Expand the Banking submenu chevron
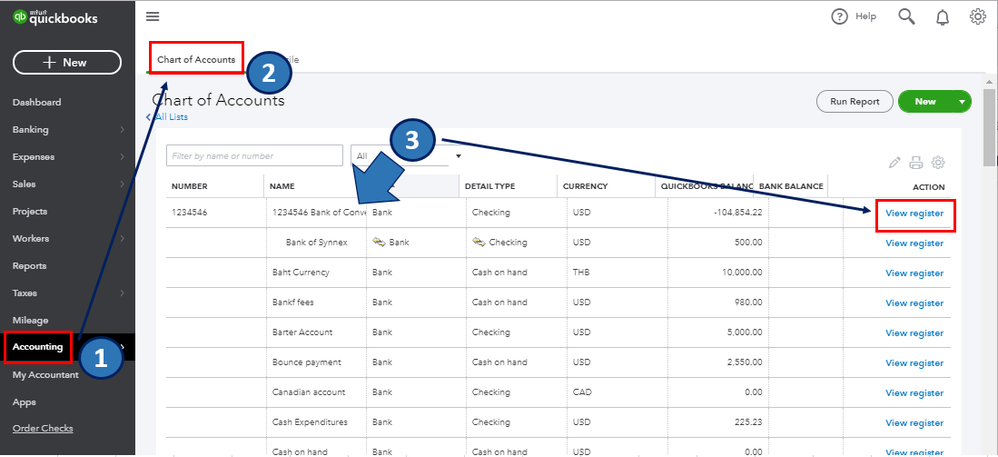Image resolution: width=998 pixels, height=457 pixels. 122,130
